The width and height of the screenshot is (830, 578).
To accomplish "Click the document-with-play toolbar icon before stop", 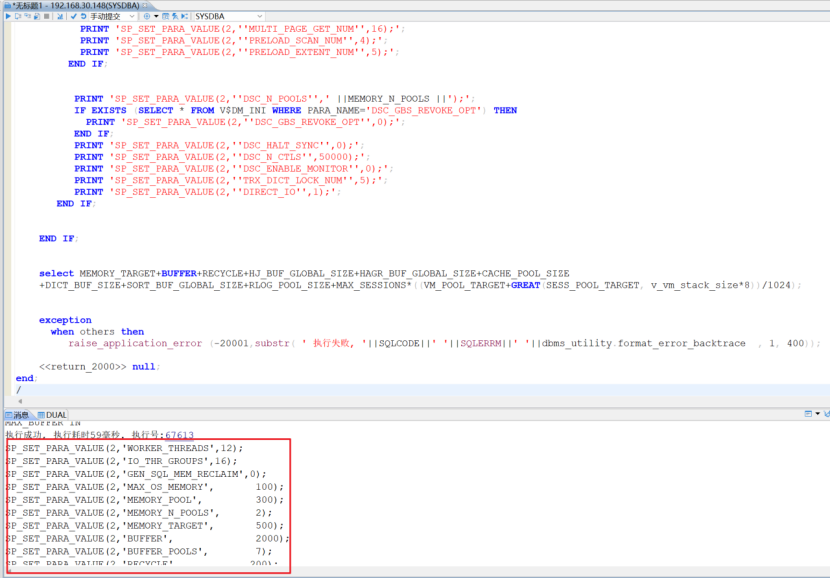I will click(37, 16).
